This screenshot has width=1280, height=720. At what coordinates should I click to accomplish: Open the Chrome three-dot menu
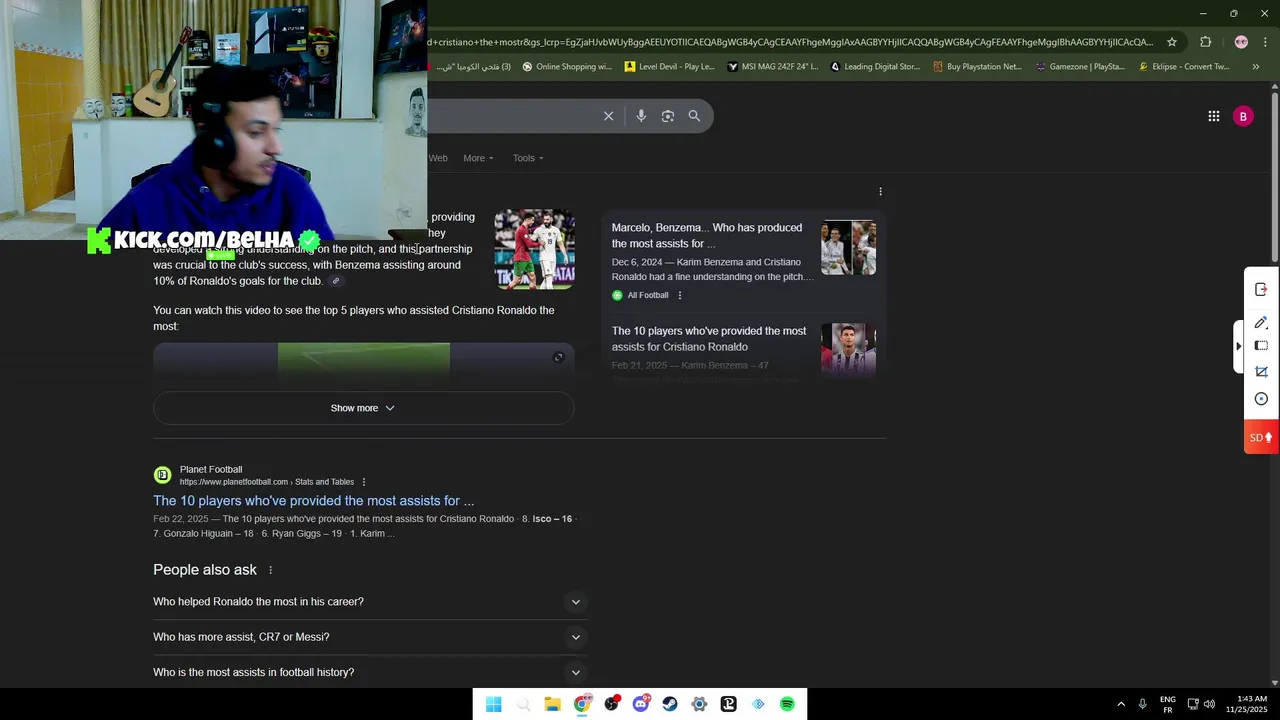point(1265,42)
